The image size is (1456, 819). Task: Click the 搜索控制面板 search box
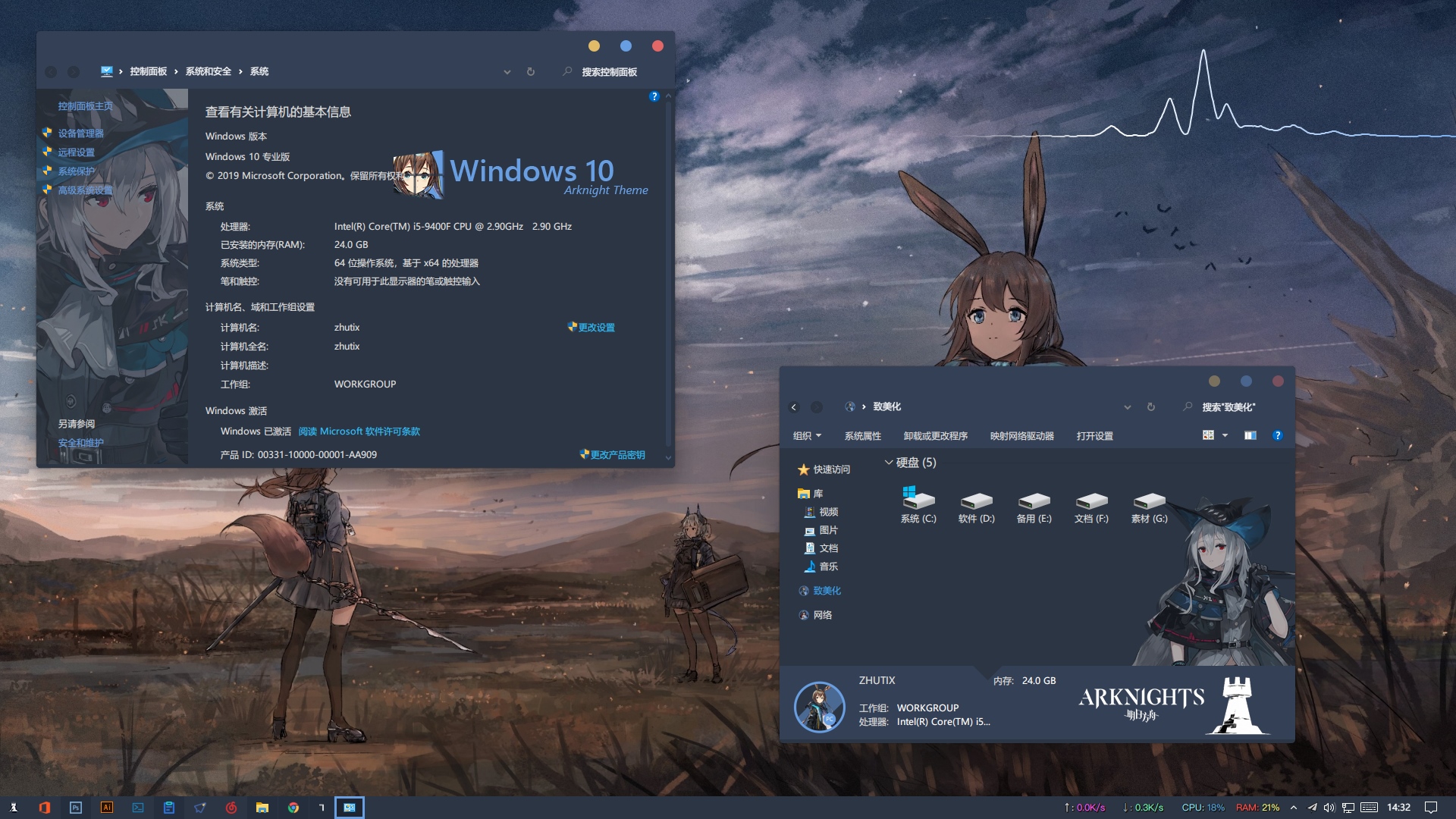point(610,72)
